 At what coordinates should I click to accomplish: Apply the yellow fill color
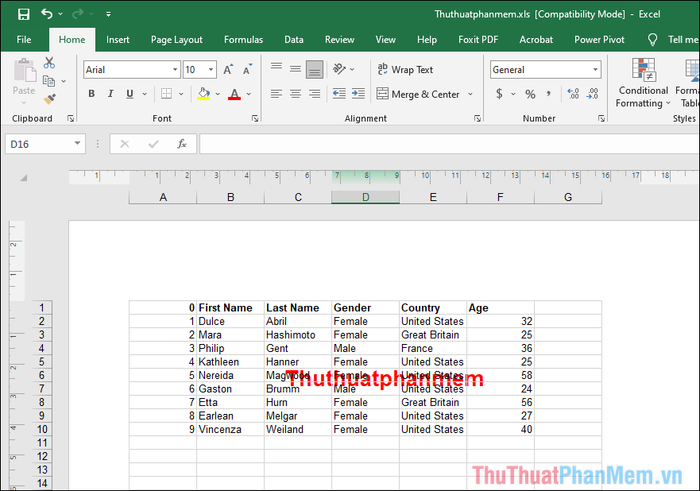pos(204,94)
